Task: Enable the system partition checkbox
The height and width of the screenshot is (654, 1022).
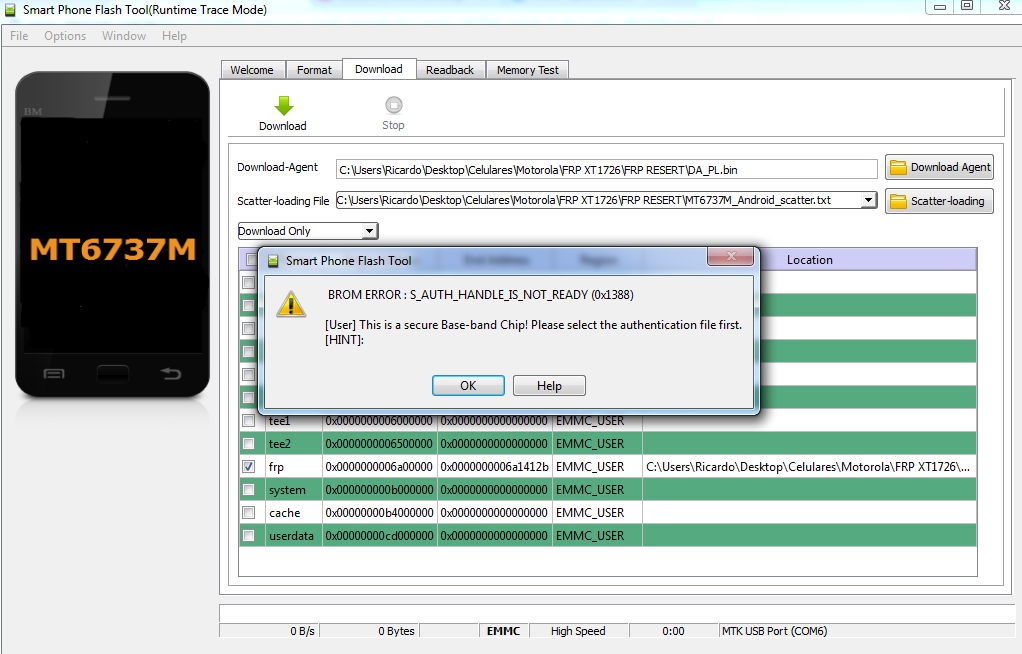Action: click(x=248, y=490)
